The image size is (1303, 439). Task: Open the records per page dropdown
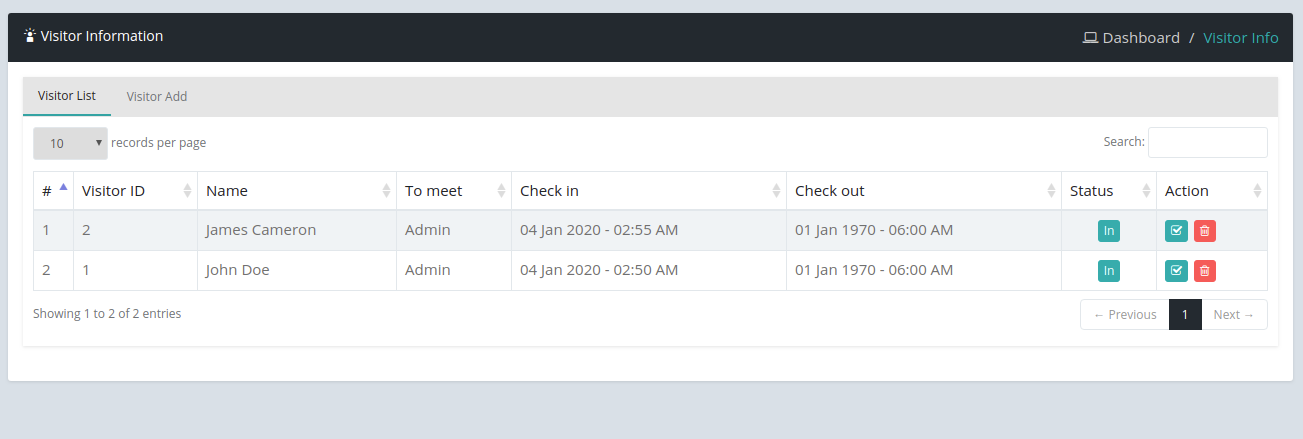[70, 143]
